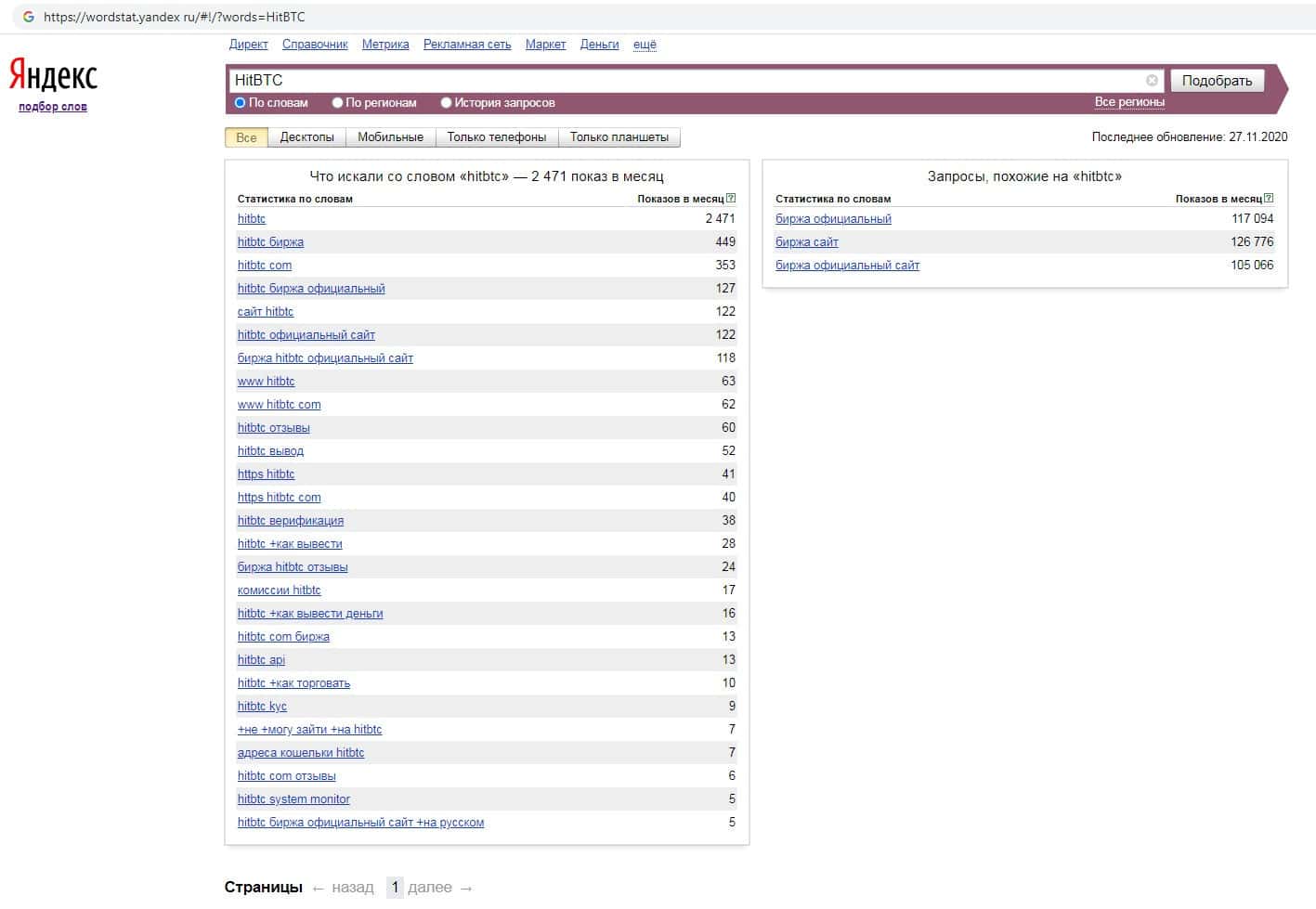Open 'биржа официальный сайт' similar query
Viewport: 1316px width, 909px height.
pos(847,266)
